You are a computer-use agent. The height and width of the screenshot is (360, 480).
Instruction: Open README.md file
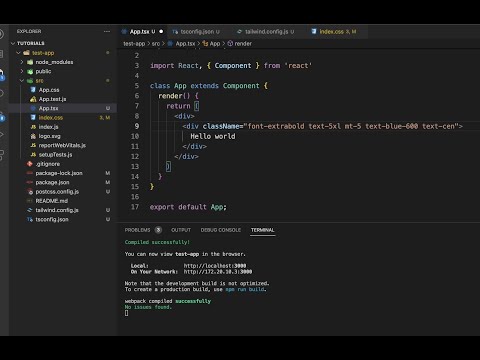click(x=51, y=201)
